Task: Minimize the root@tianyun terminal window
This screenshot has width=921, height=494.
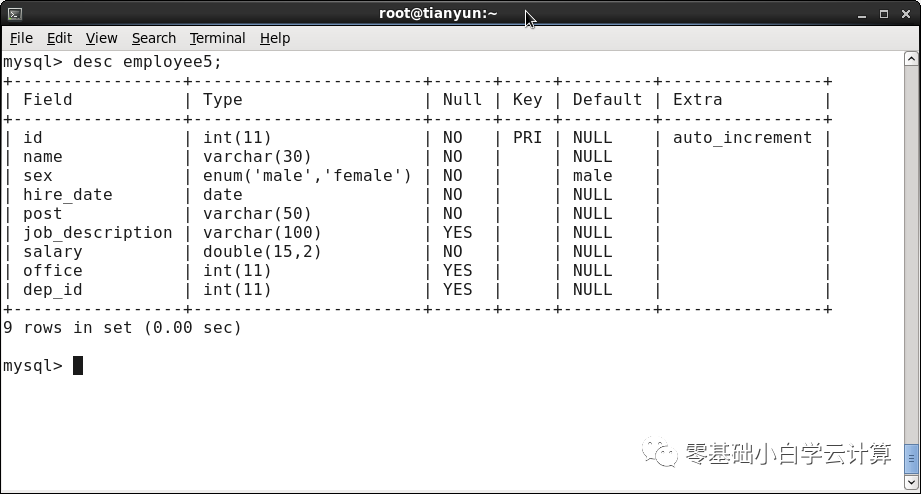Action: (x=862, y=14)
